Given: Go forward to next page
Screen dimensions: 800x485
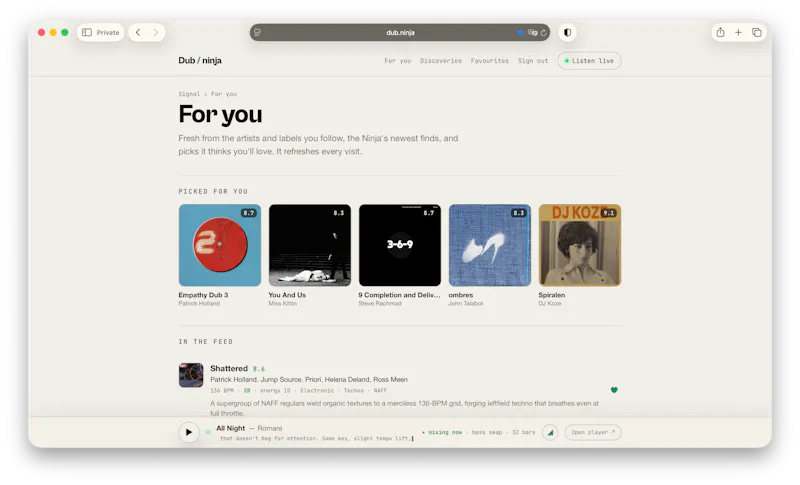Looking at the screenshot, I should 156,32.
